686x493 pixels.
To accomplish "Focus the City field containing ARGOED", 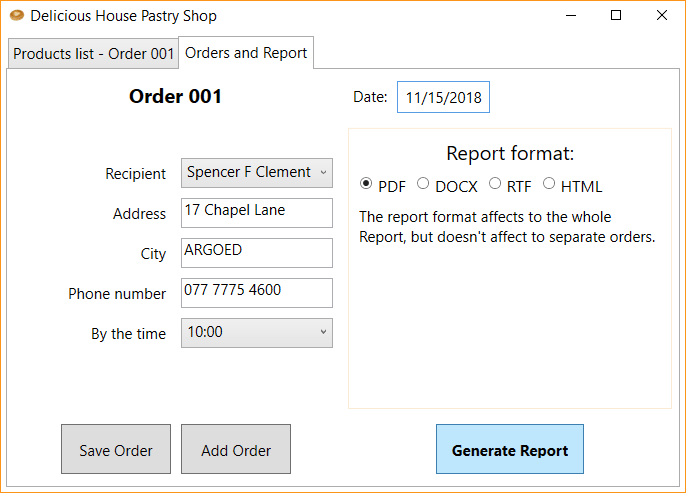I will tap(257, 253).
